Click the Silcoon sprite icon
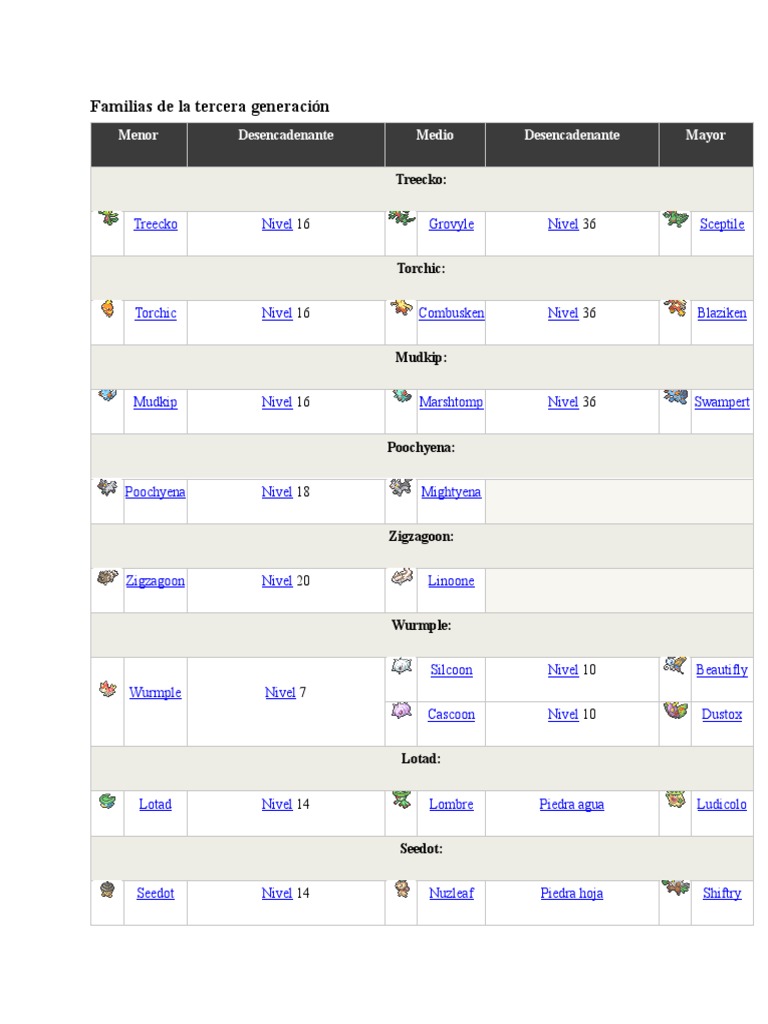 click(x=401, y=666)
